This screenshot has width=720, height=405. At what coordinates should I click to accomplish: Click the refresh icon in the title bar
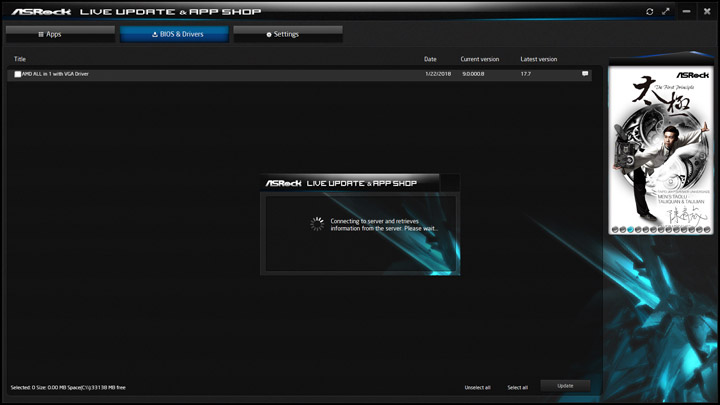click(649, 11)
